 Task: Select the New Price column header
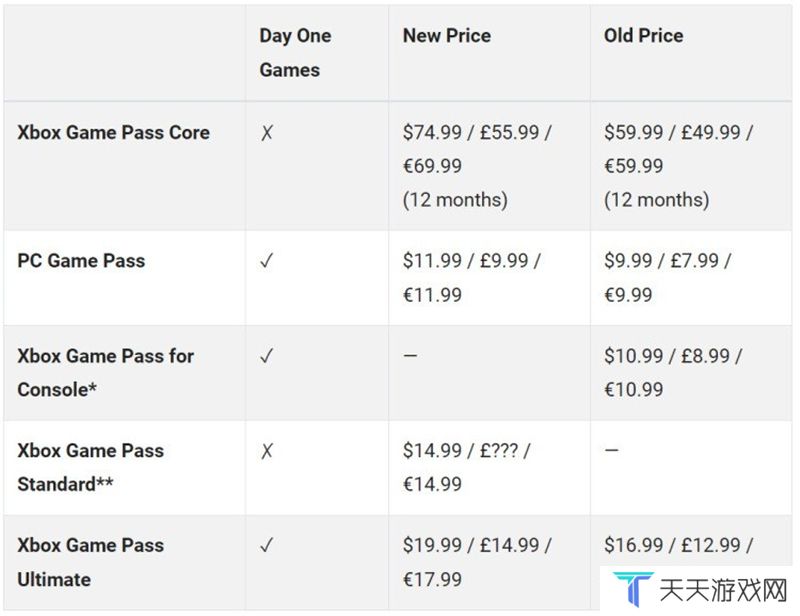447,35
